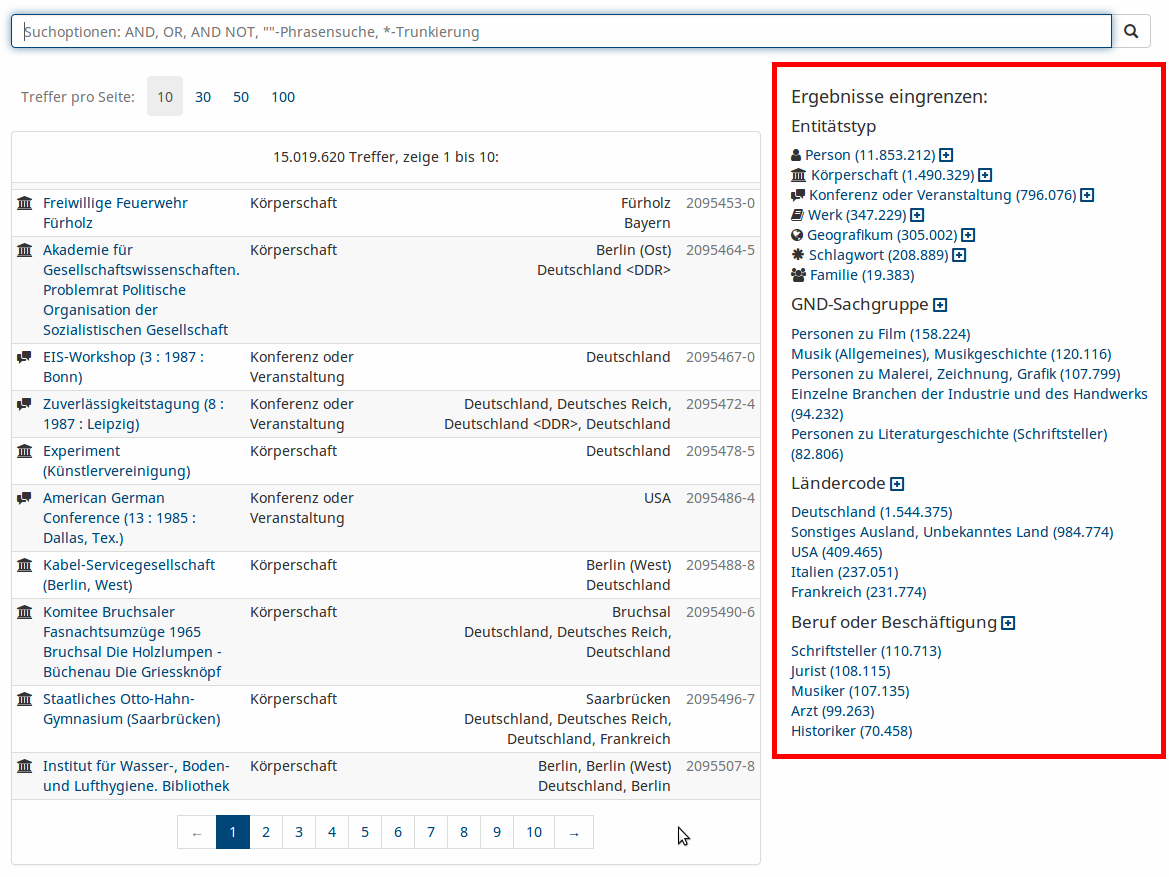1169x877 pixels.
Task: Click plus icon next to Konferenz oder Veranstaltung
Action: pyautogui.click(x=1087, y=195)
